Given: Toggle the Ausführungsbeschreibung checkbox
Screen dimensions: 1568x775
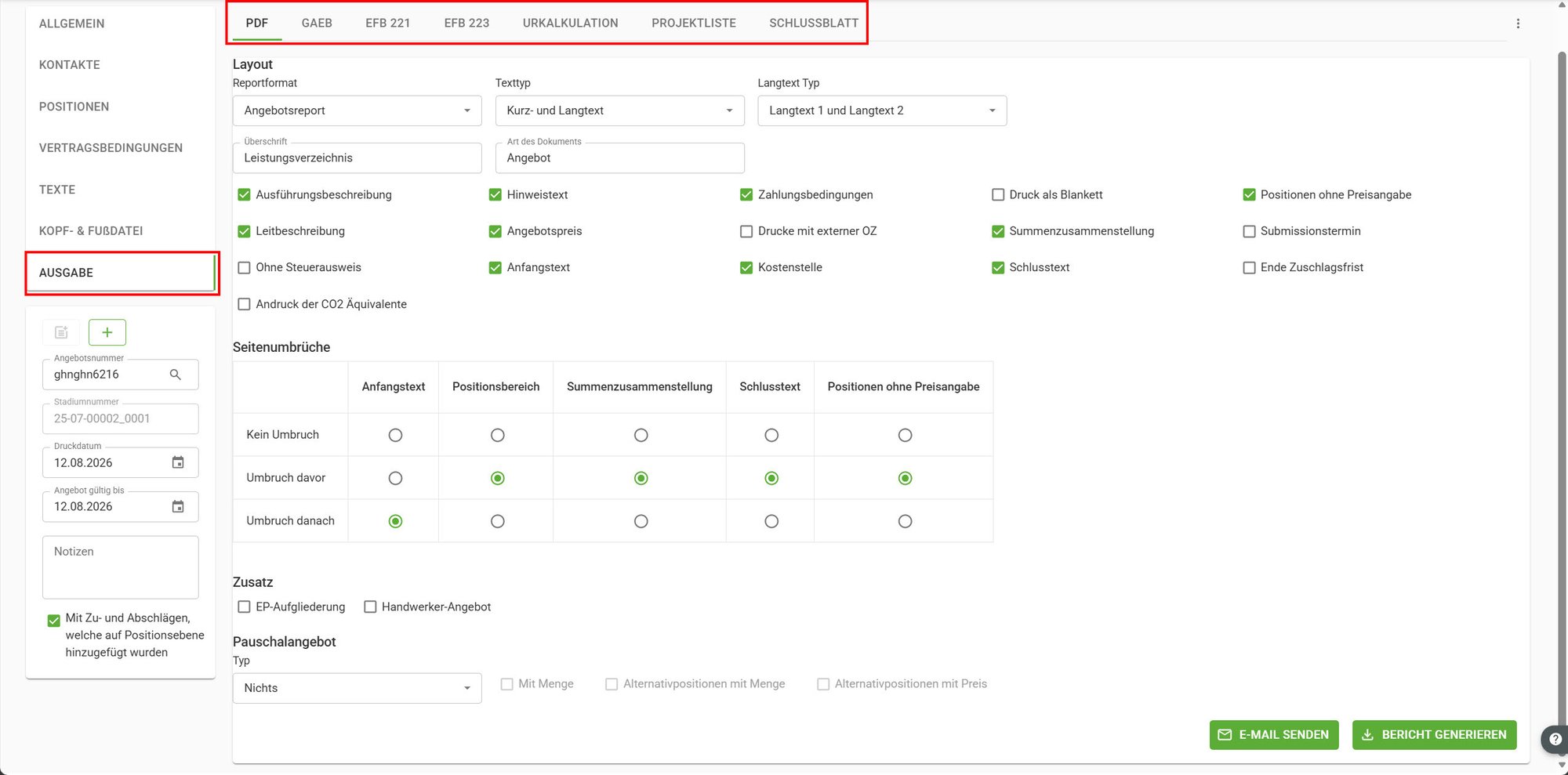Looking at the screenshot, I should [244, 194].
